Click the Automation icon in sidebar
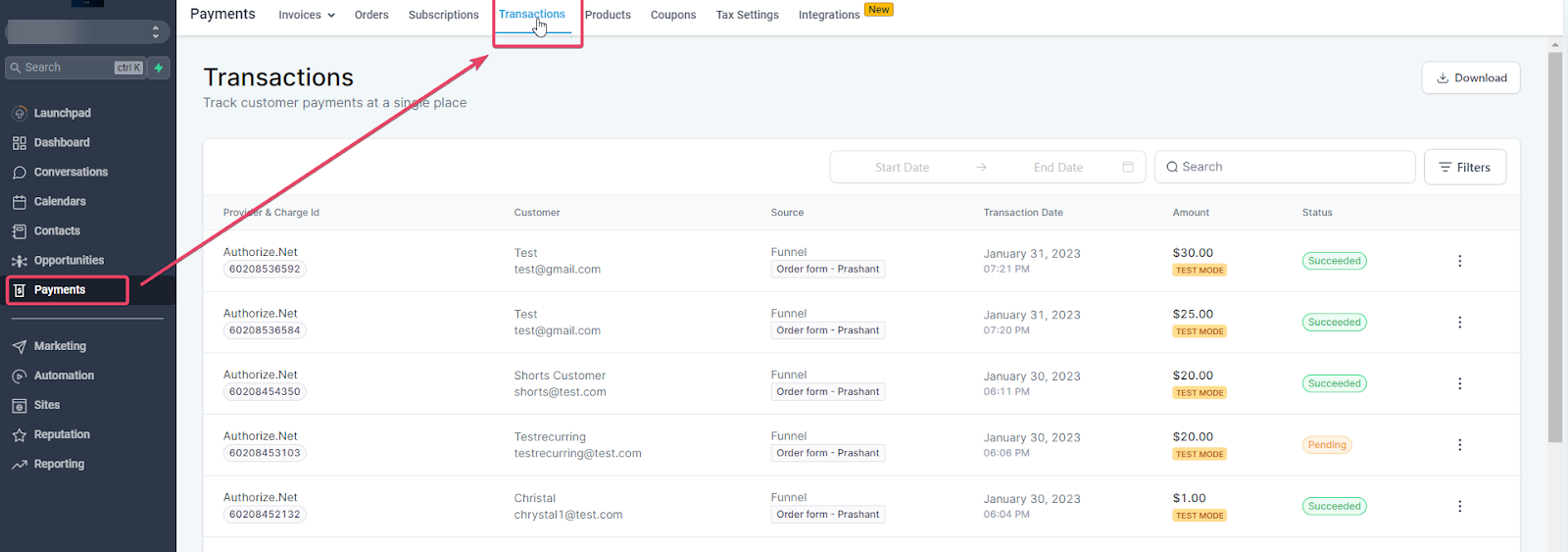This screenshot has width=1568, height=552. pos(20,376)
